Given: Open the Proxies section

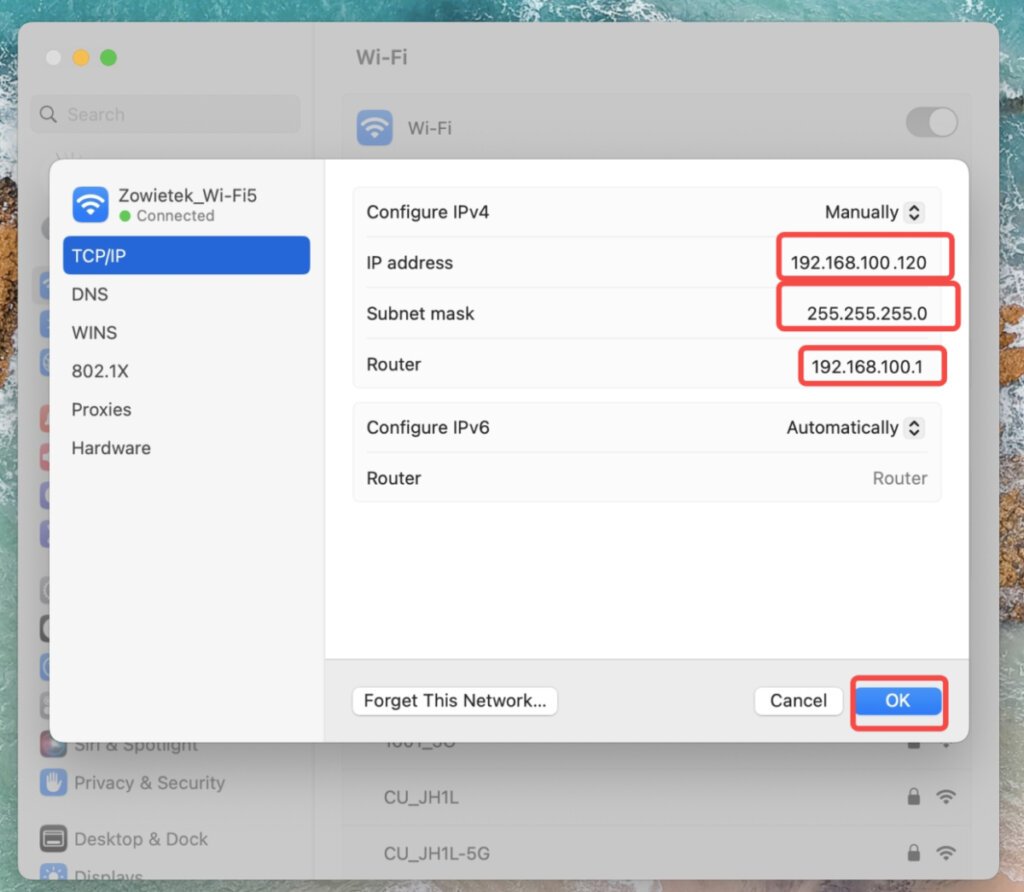Looking at the screenshot, I should (101, 409).
